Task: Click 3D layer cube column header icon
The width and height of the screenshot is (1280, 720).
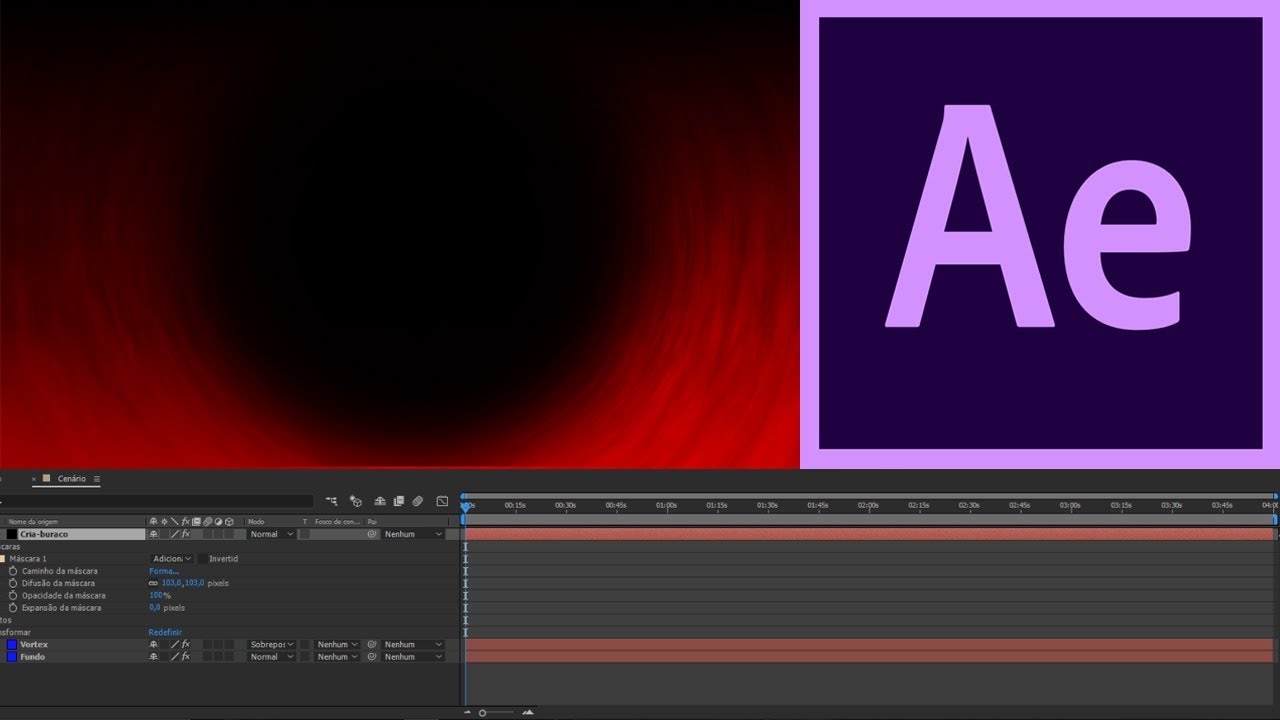Action: point(229,522)
